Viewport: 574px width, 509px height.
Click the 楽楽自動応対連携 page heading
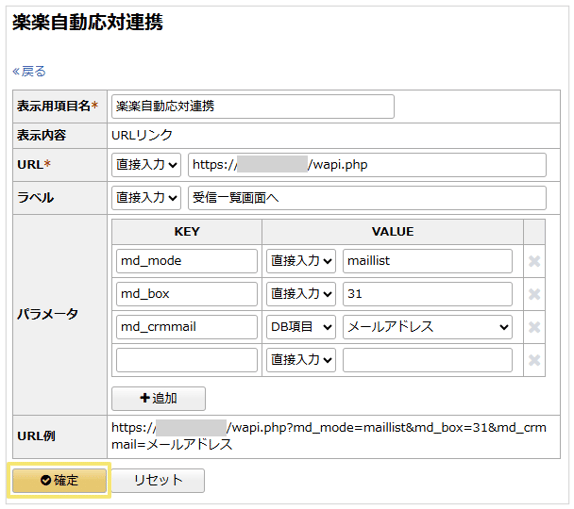(88, 22)
